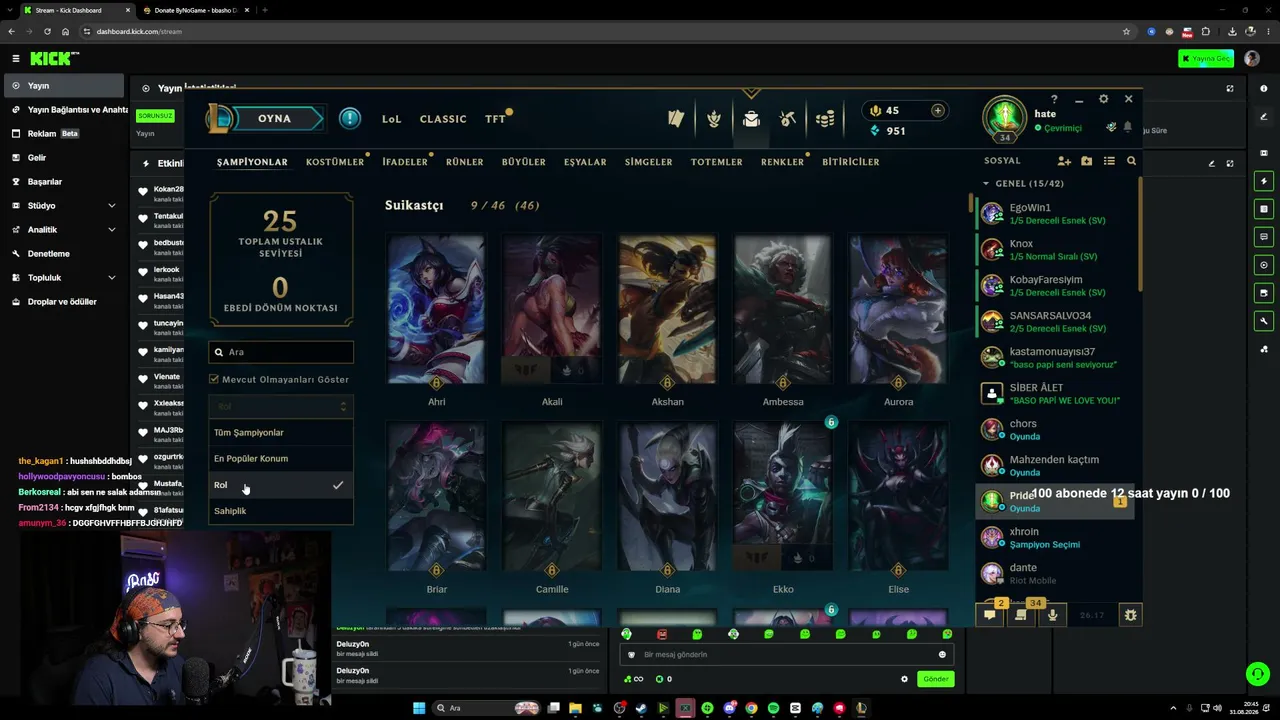
Task: Click the Bir mesaj gönderin input
Action: click(786, 655)
